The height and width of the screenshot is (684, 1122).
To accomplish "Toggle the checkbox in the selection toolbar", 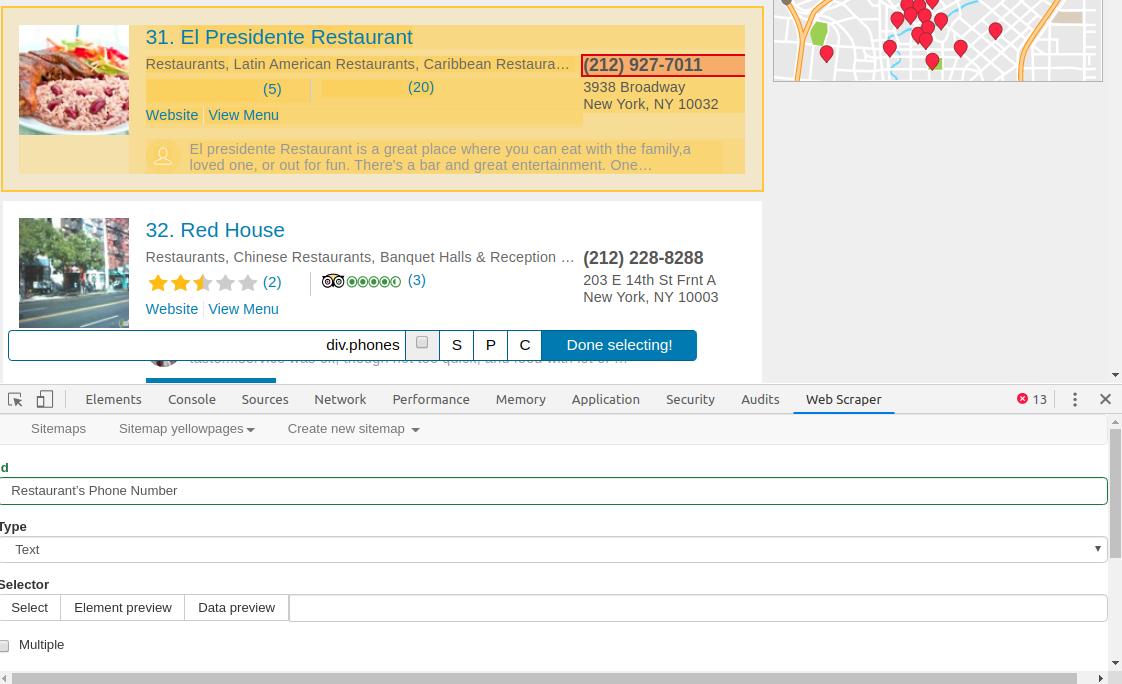I will [x=422, y=343].
